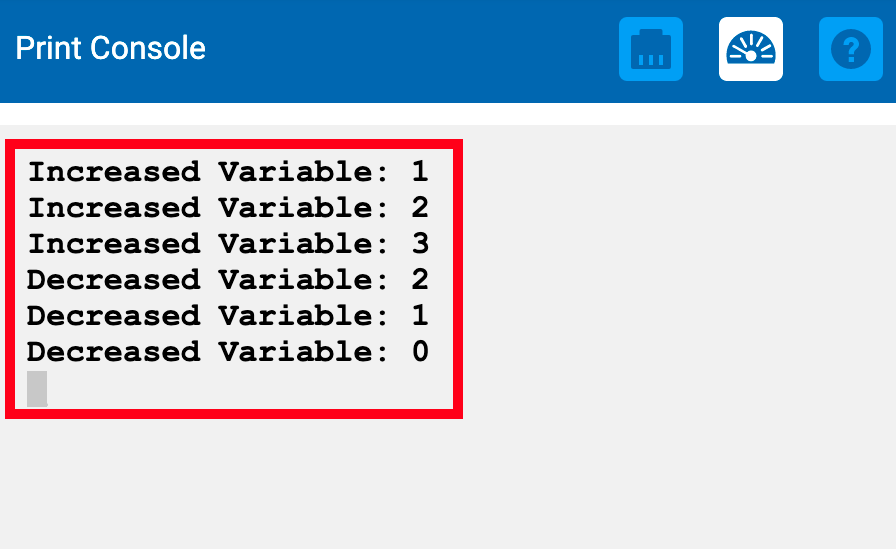Click the blinking cursor block in console
Viewport: 896px width, 549px height.
click(x=37, y=389)
